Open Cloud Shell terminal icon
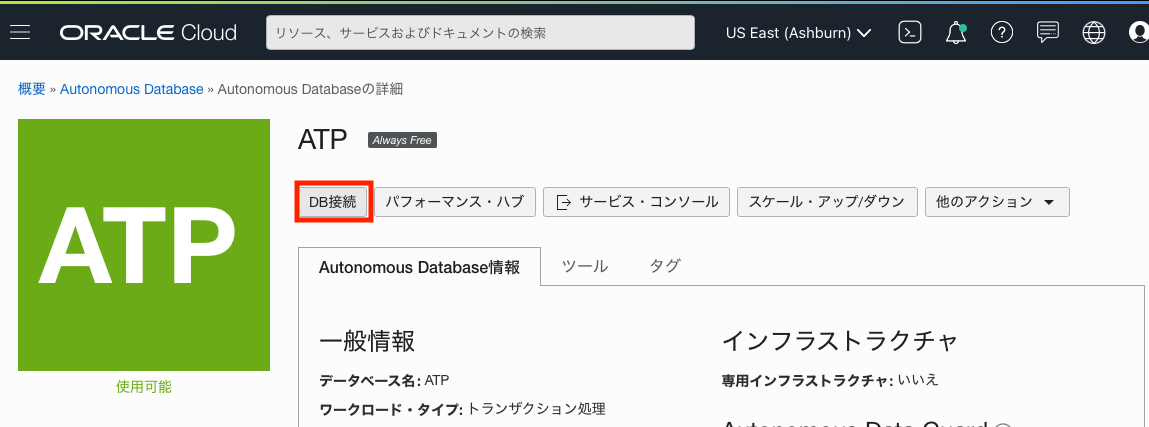This screenshot has height=427, width=1149. (909, 32)
